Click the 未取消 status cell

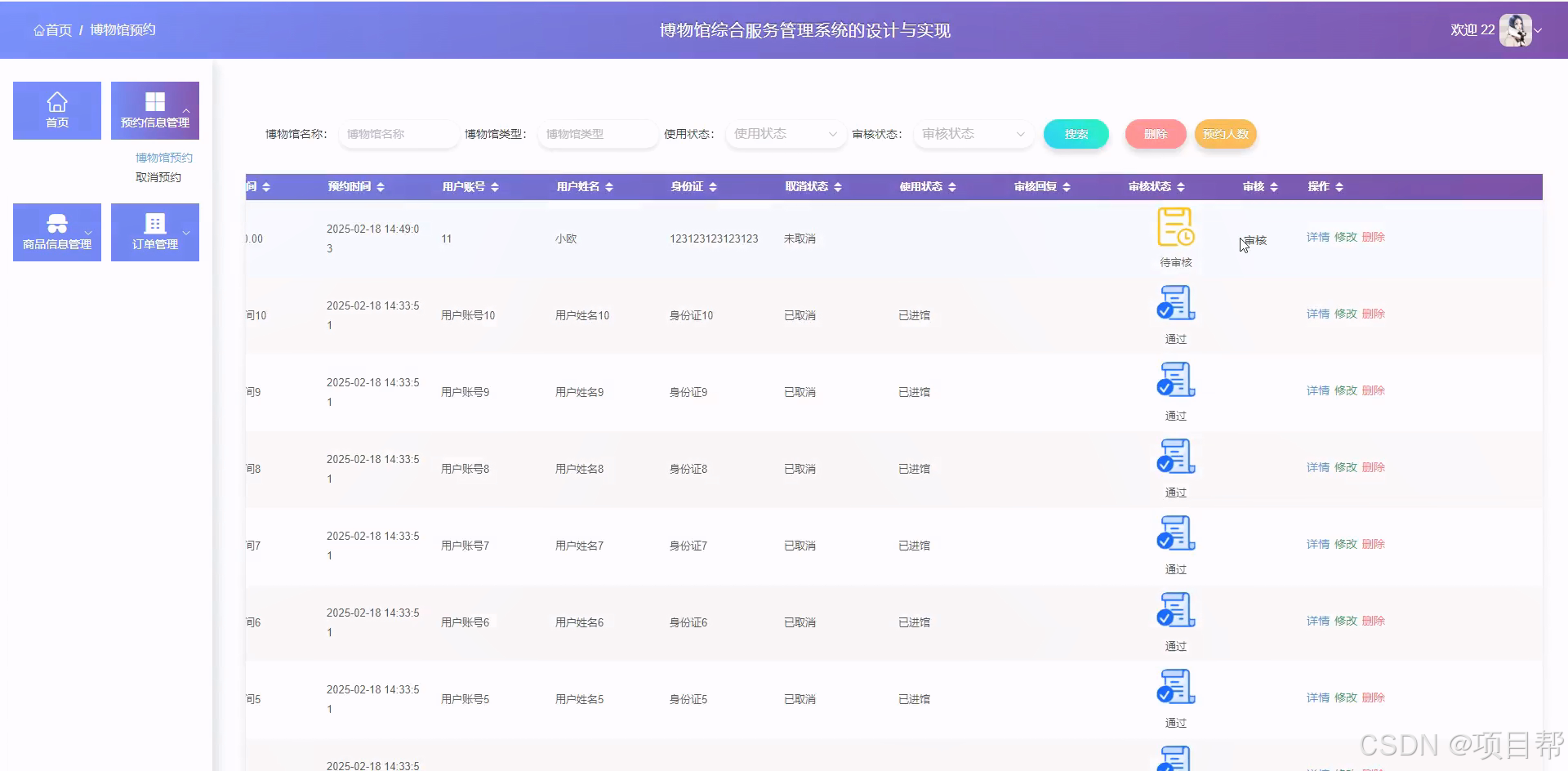(x=800, y=238)
